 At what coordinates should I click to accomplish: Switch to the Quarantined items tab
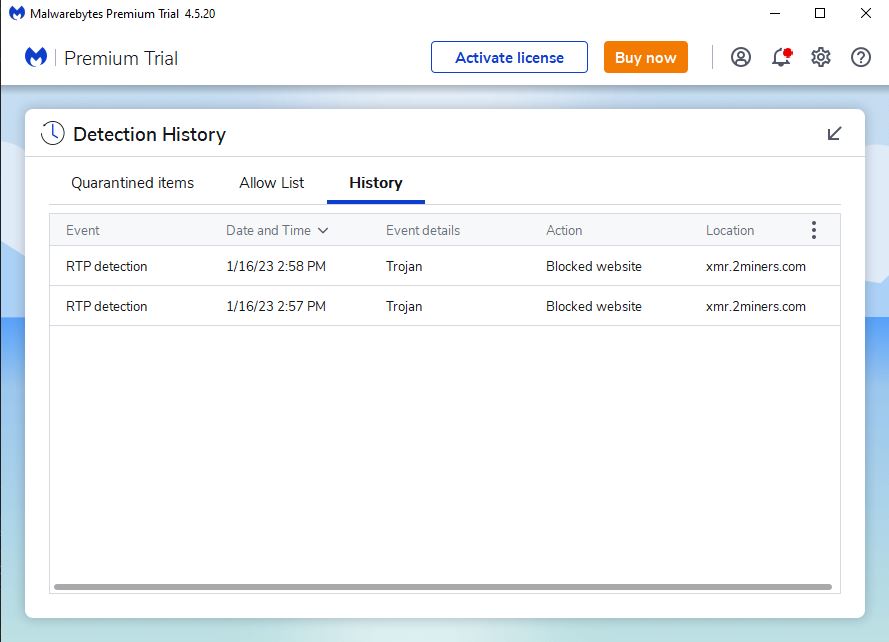133,183
